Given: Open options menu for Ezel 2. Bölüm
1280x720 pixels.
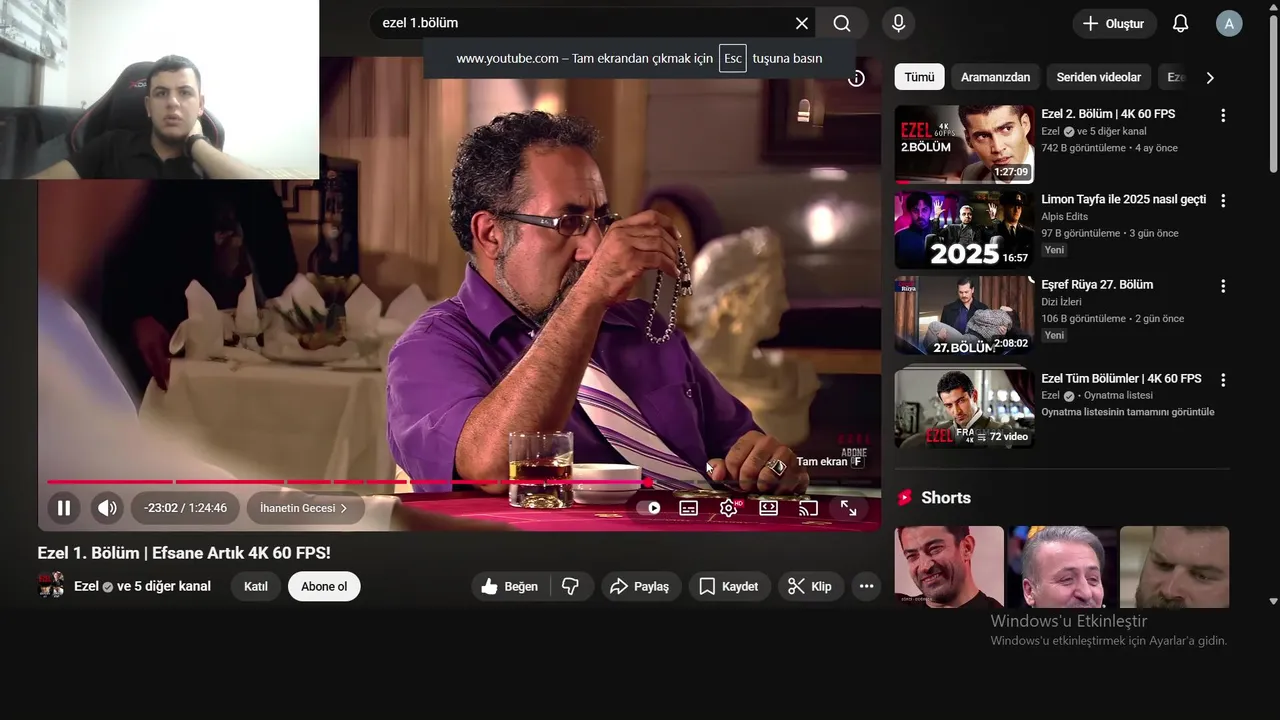Looking at the screenshot, I should pos(1222,115).
